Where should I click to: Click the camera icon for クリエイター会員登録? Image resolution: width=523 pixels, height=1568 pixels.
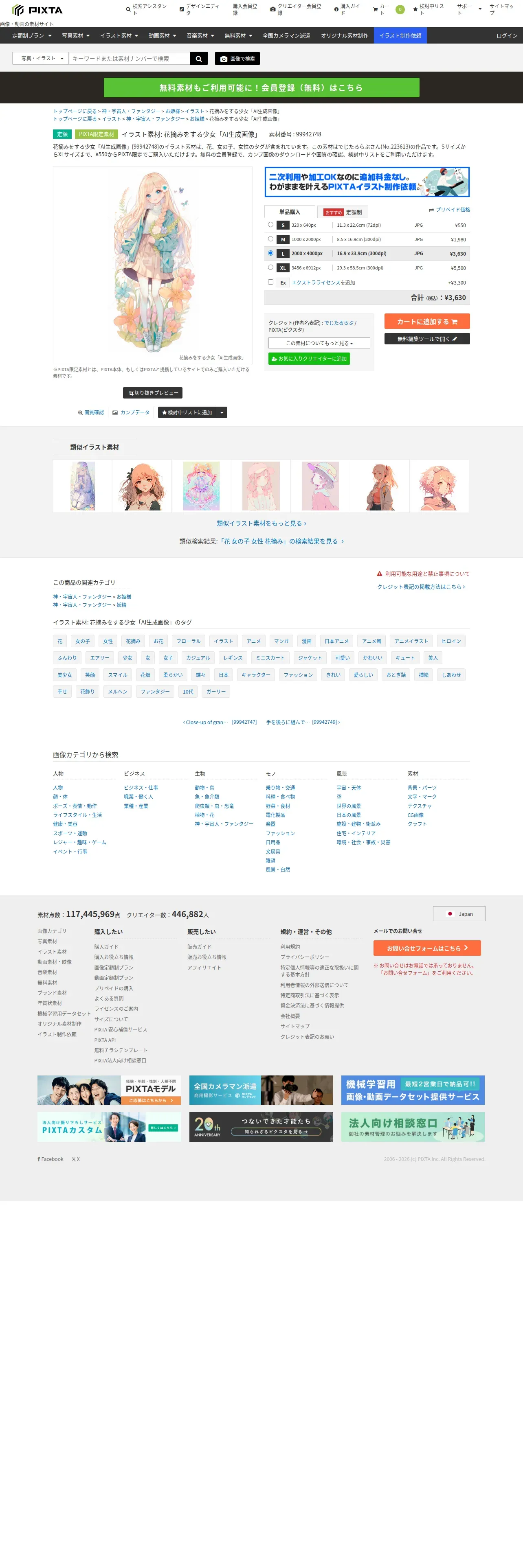click(x=273, y=10)
